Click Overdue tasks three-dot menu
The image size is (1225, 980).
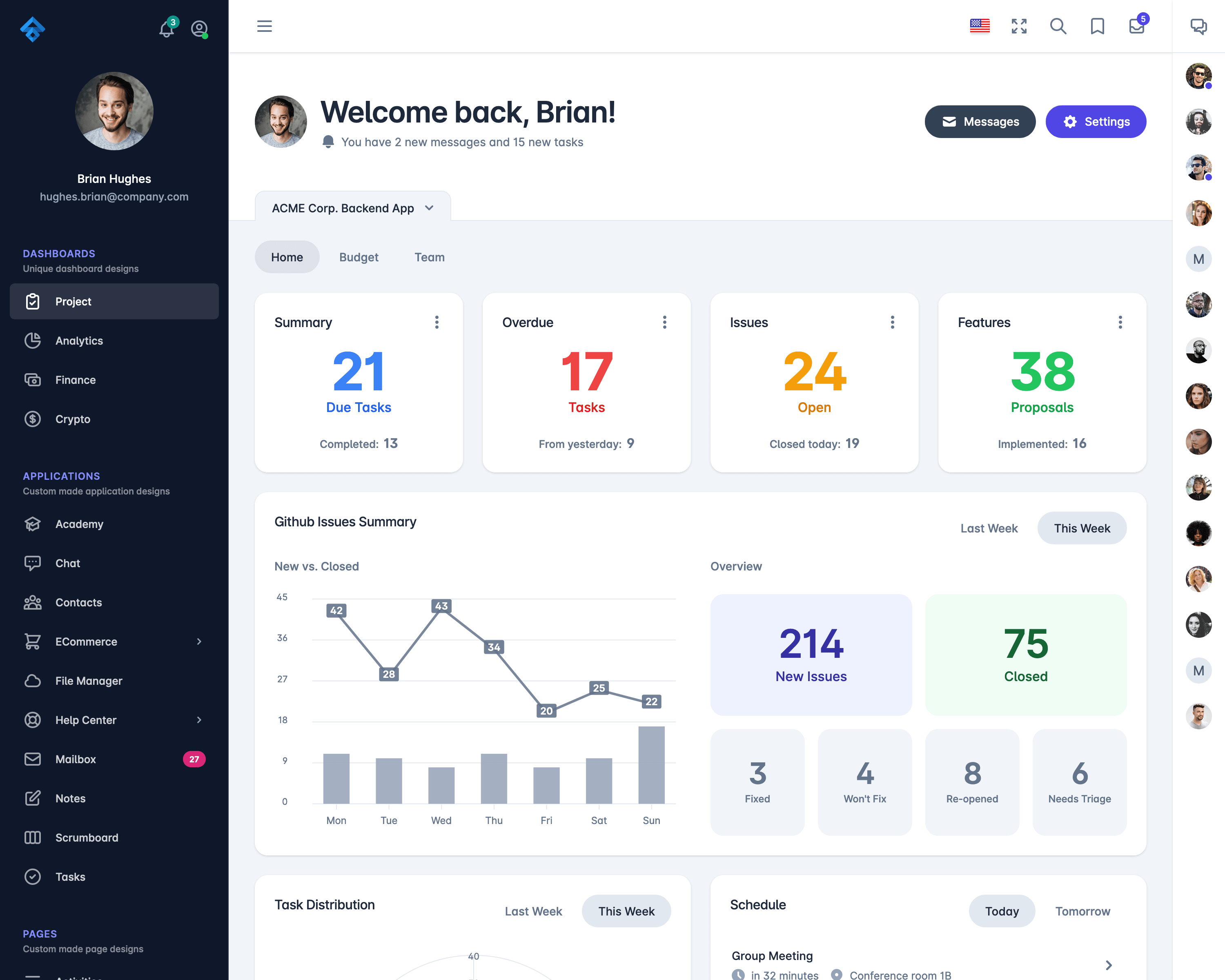coord(665,322)
